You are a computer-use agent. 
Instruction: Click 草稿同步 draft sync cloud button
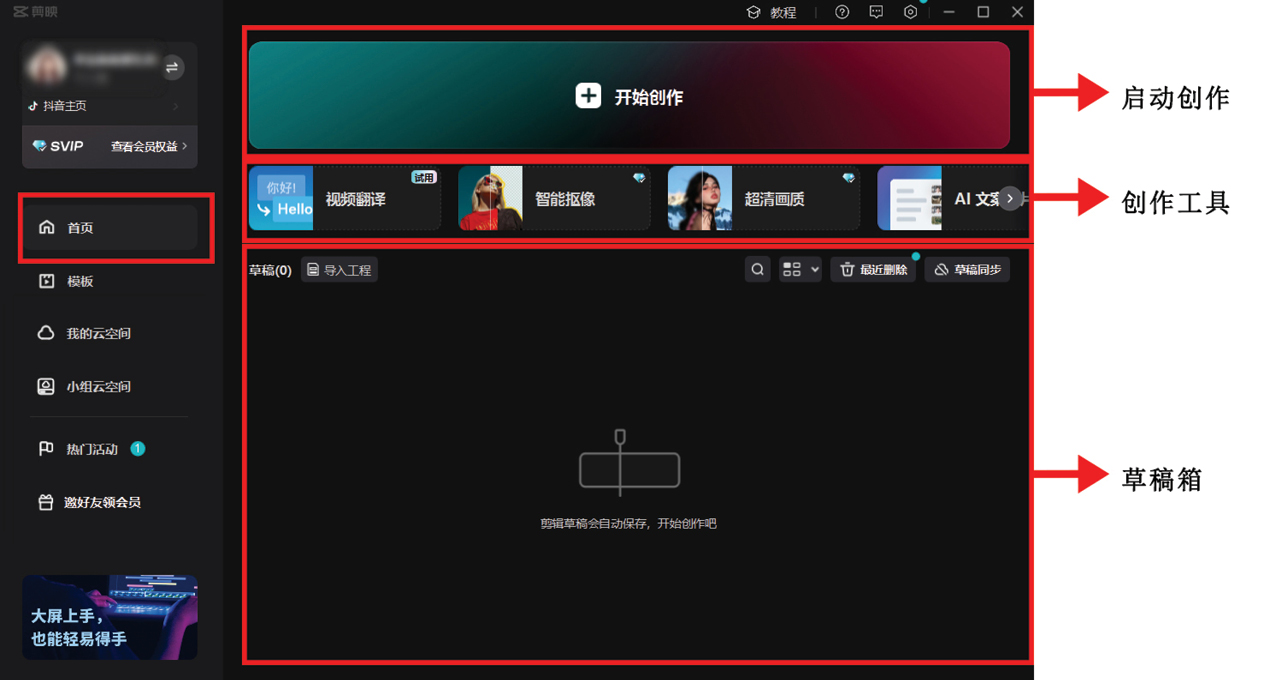[967, 270]
